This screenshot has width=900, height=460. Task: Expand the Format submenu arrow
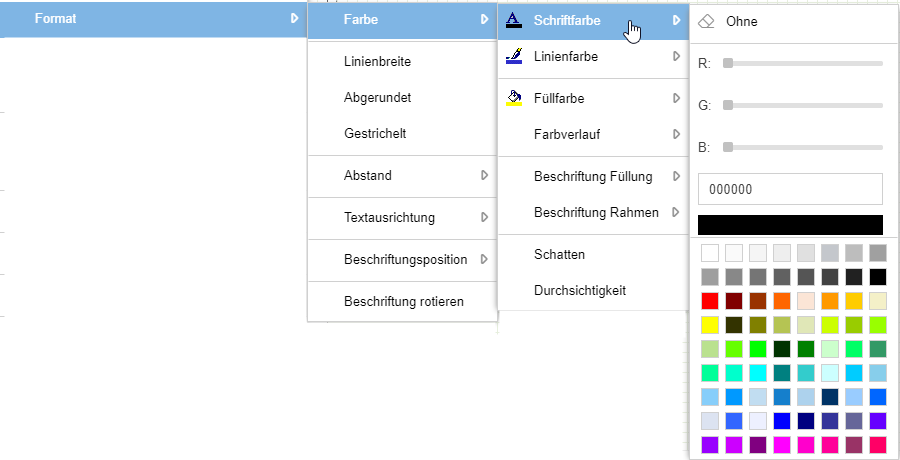294,19
